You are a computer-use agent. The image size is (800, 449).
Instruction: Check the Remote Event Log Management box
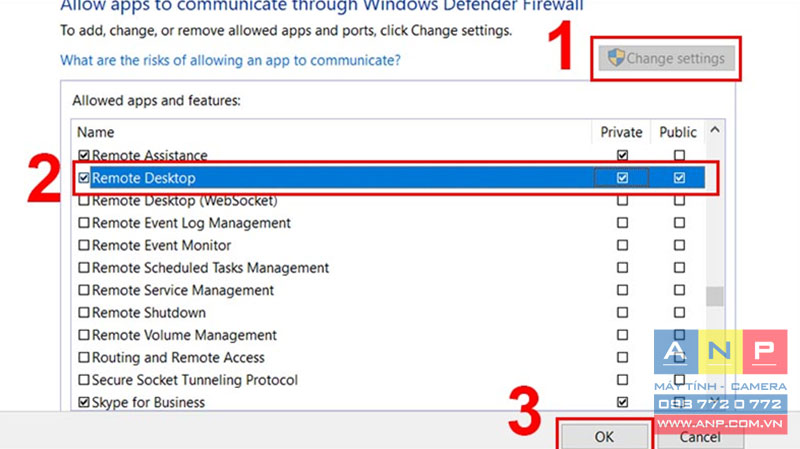click(84, 223)
